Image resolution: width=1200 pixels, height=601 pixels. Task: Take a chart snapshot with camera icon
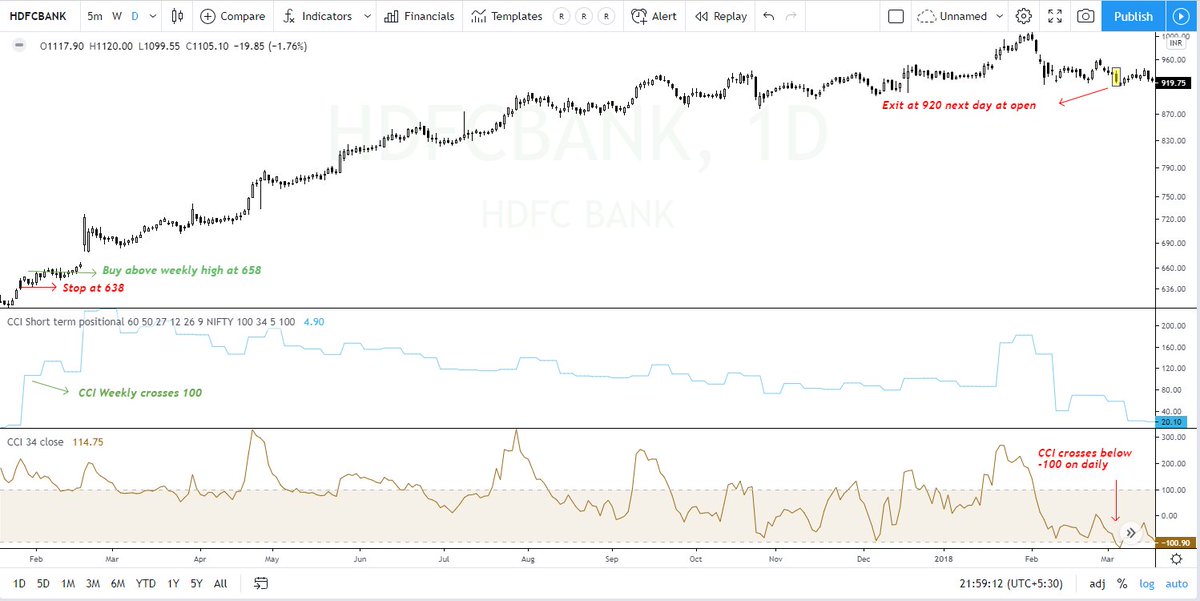pyautogui.click(x=1085, y=16)
